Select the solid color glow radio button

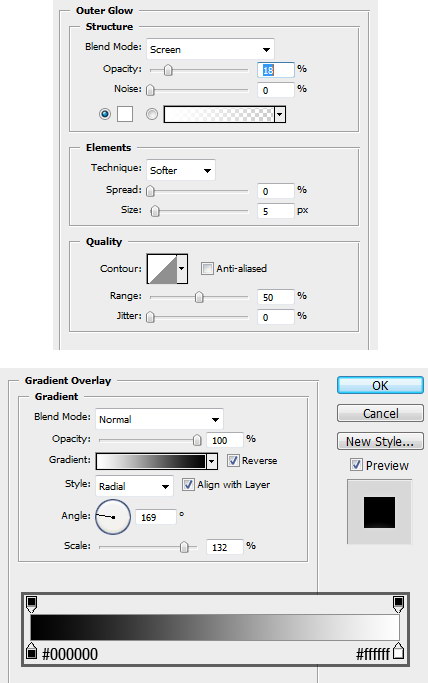click(104, 114)
